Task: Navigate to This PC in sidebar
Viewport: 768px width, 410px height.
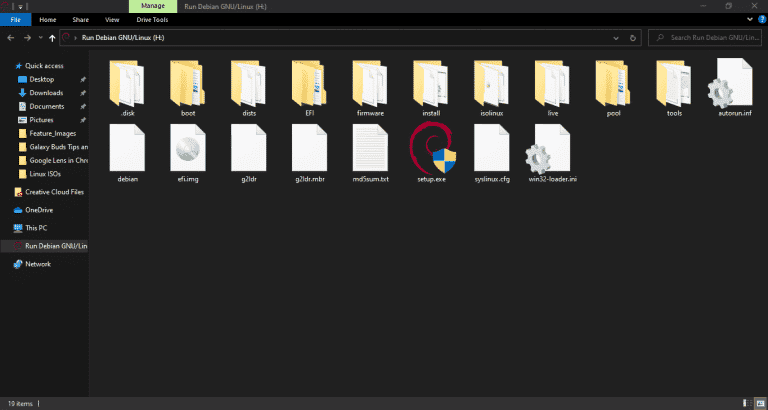Action: (x=37, y=227)
